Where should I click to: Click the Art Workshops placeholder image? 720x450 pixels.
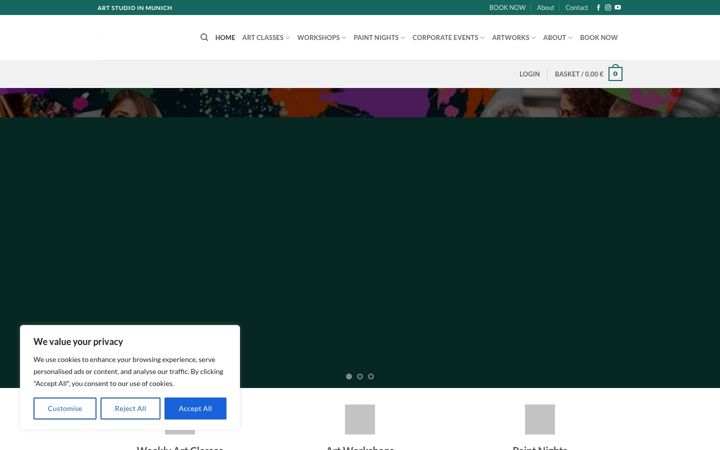[x=360, y=419]
